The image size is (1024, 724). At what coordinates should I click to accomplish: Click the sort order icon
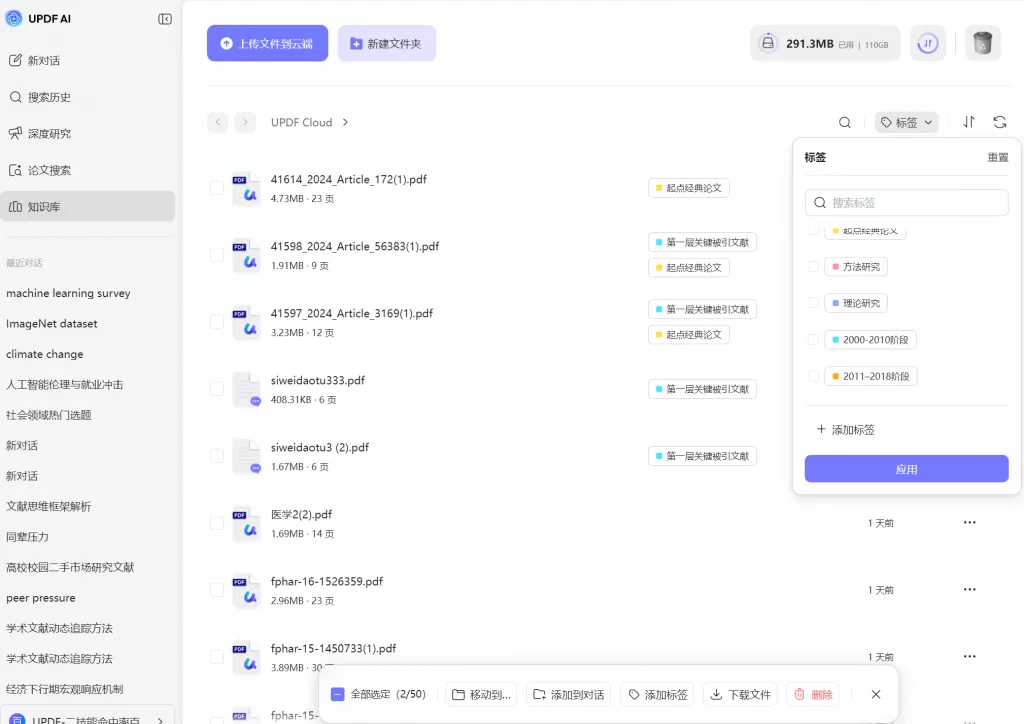pos(969,122)
